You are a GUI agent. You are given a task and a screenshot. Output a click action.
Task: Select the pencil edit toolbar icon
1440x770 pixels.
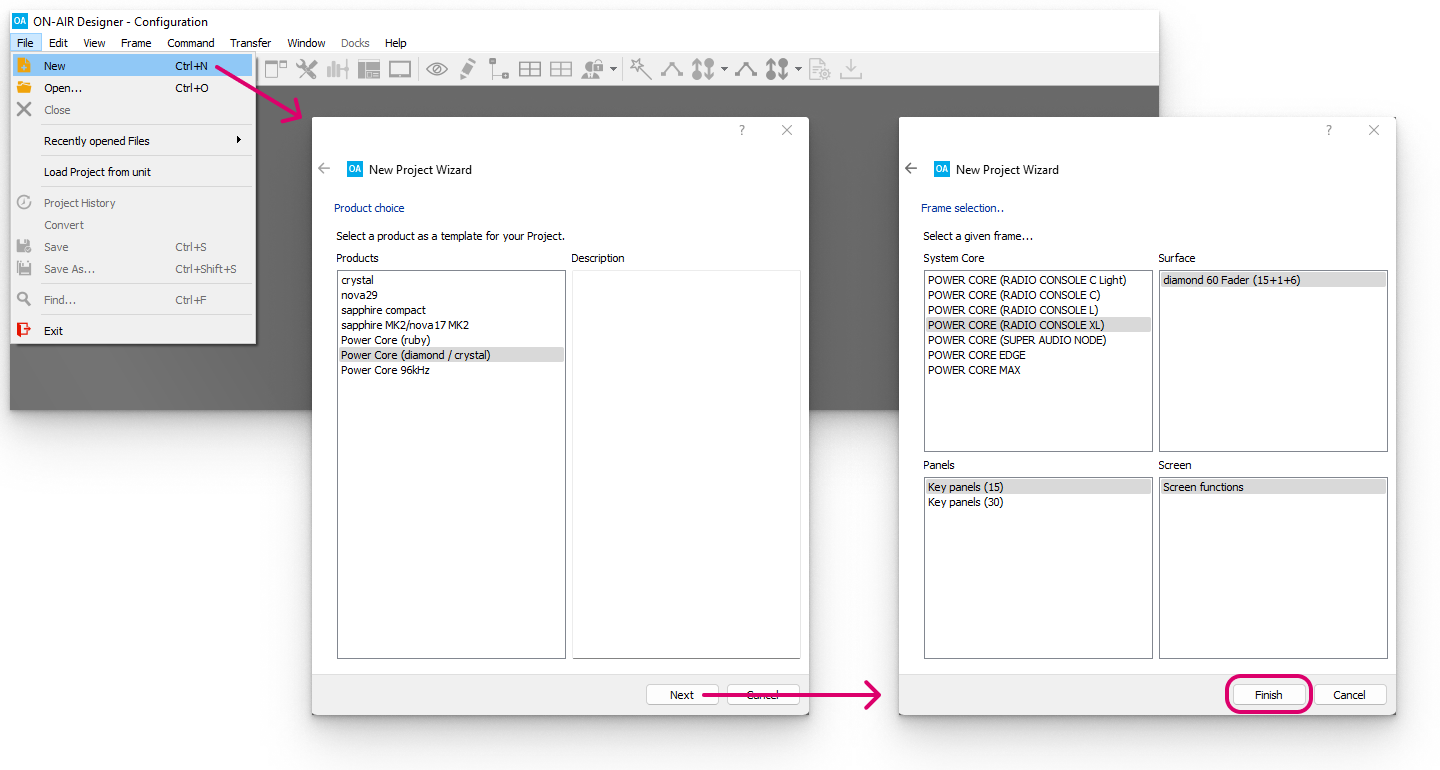(x=467, y=69)
